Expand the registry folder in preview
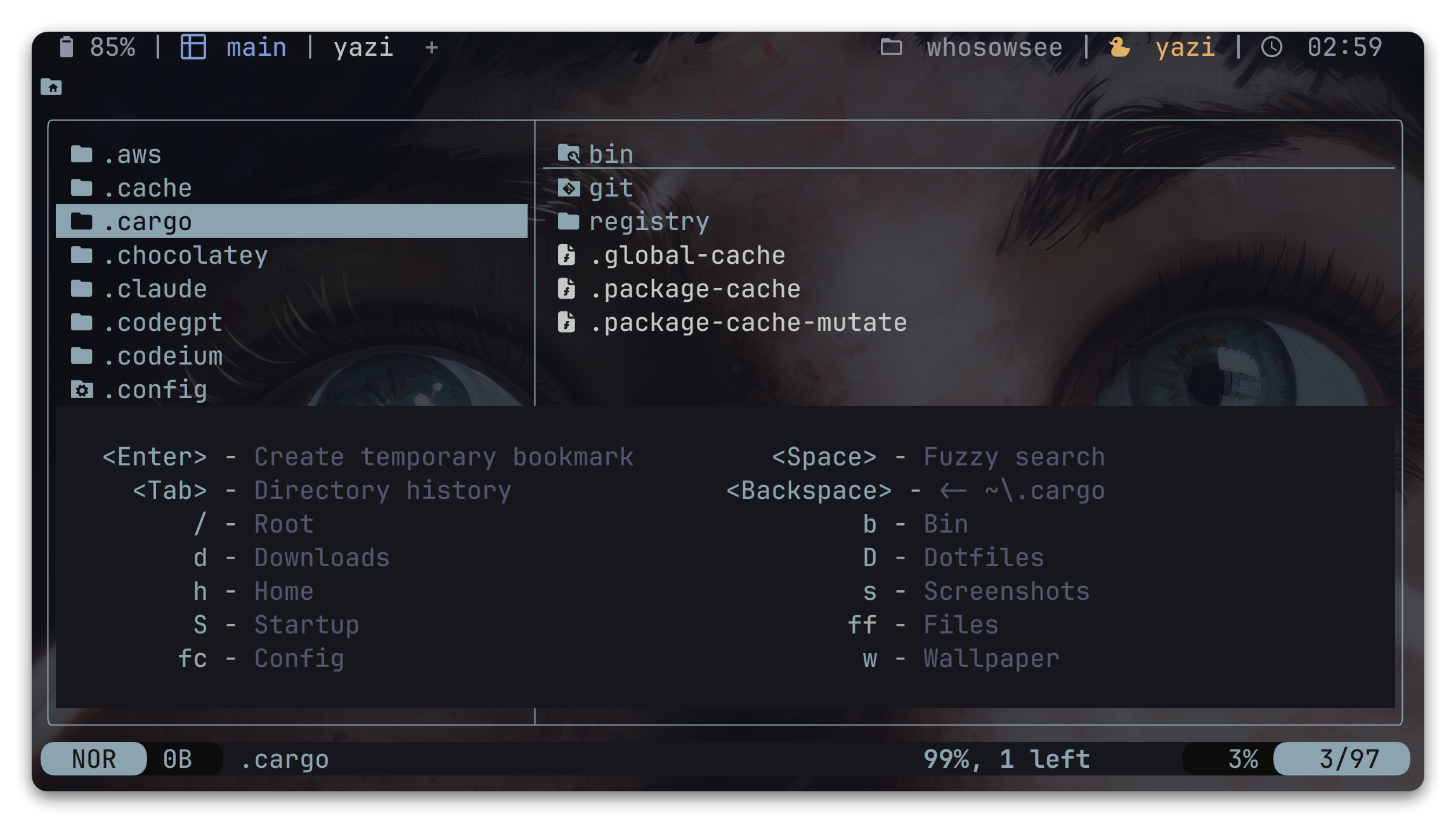Image resolution: width=1456 pixels, height=823 pixels. tap(649, 222)
